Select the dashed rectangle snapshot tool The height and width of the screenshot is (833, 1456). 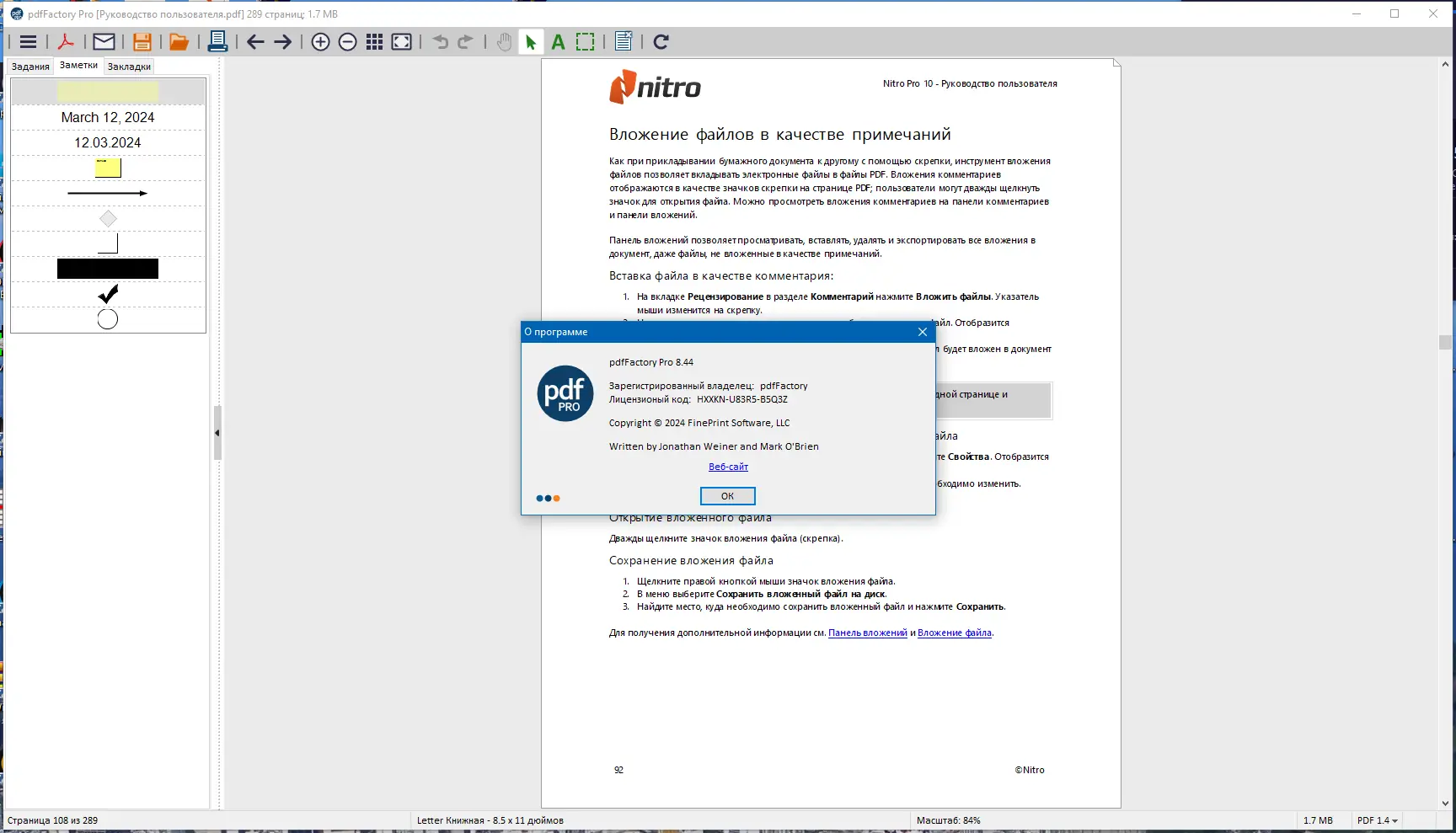[x=585, y=42]
